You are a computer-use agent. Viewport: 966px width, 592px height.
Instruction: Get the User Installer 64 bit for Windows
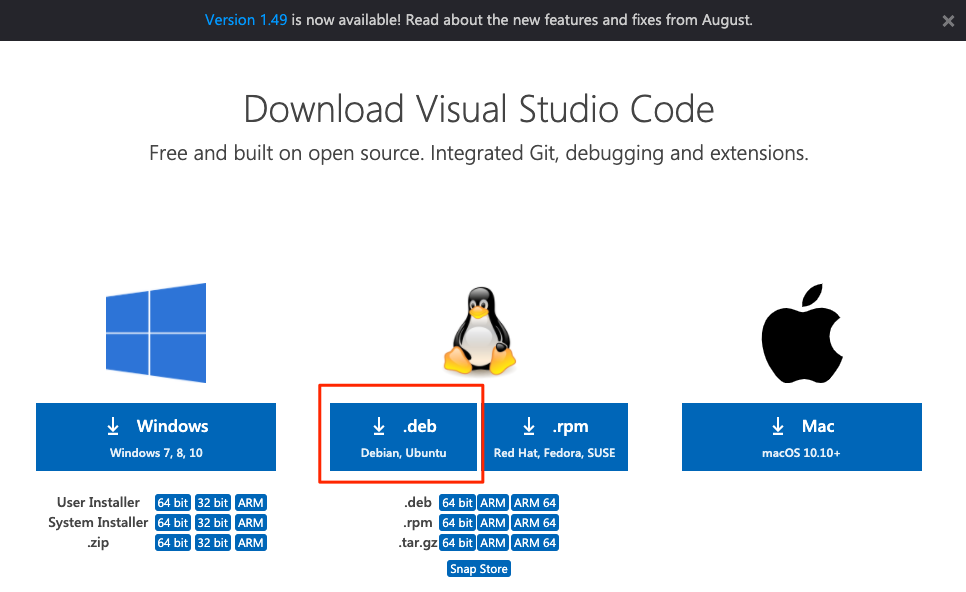[172, 503]
